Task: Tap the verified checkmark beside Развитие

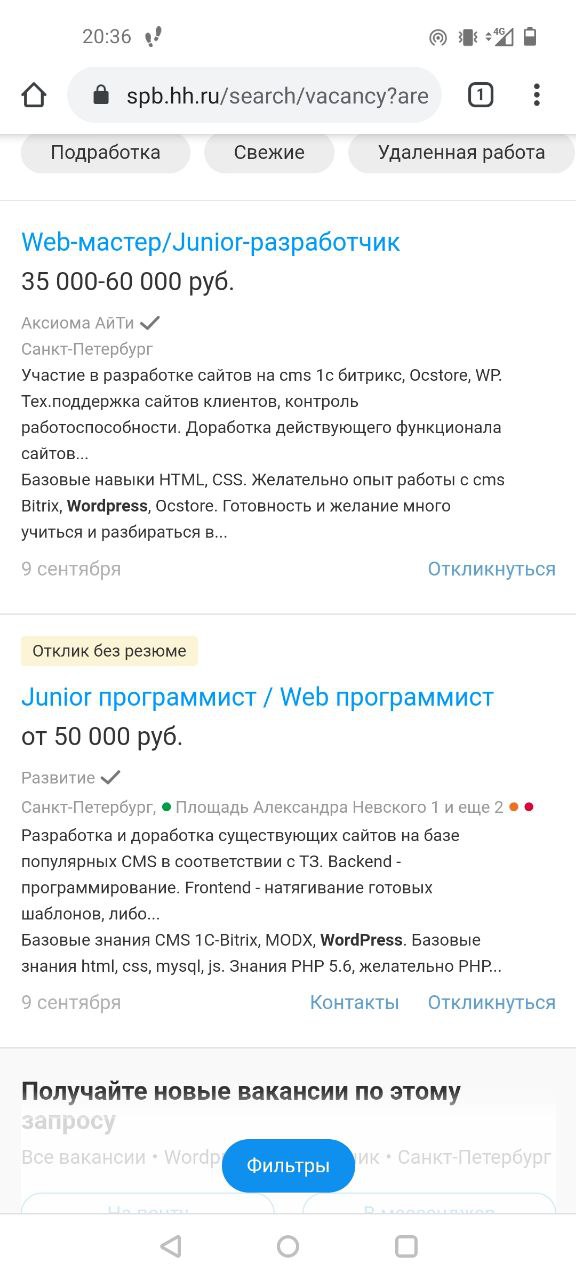Action: 111,777
